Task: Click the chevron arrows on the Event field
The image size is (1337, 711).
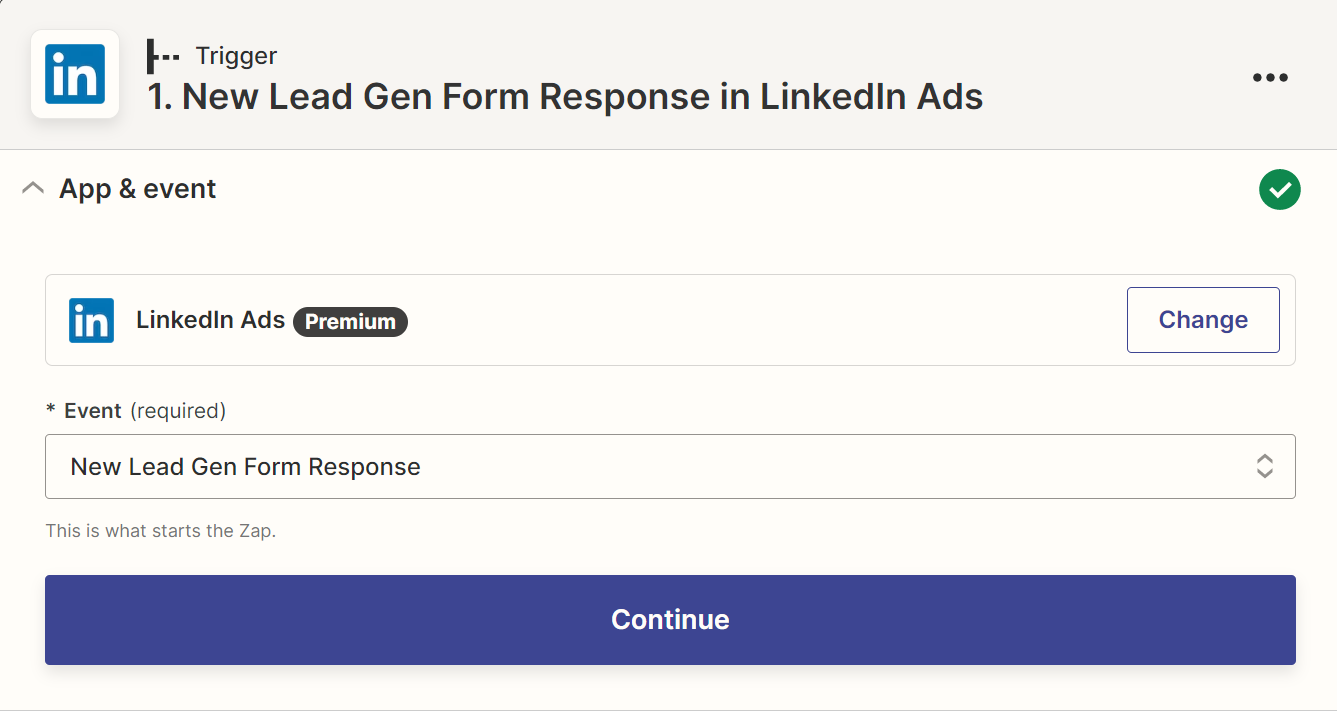Action: (1264, 466)
